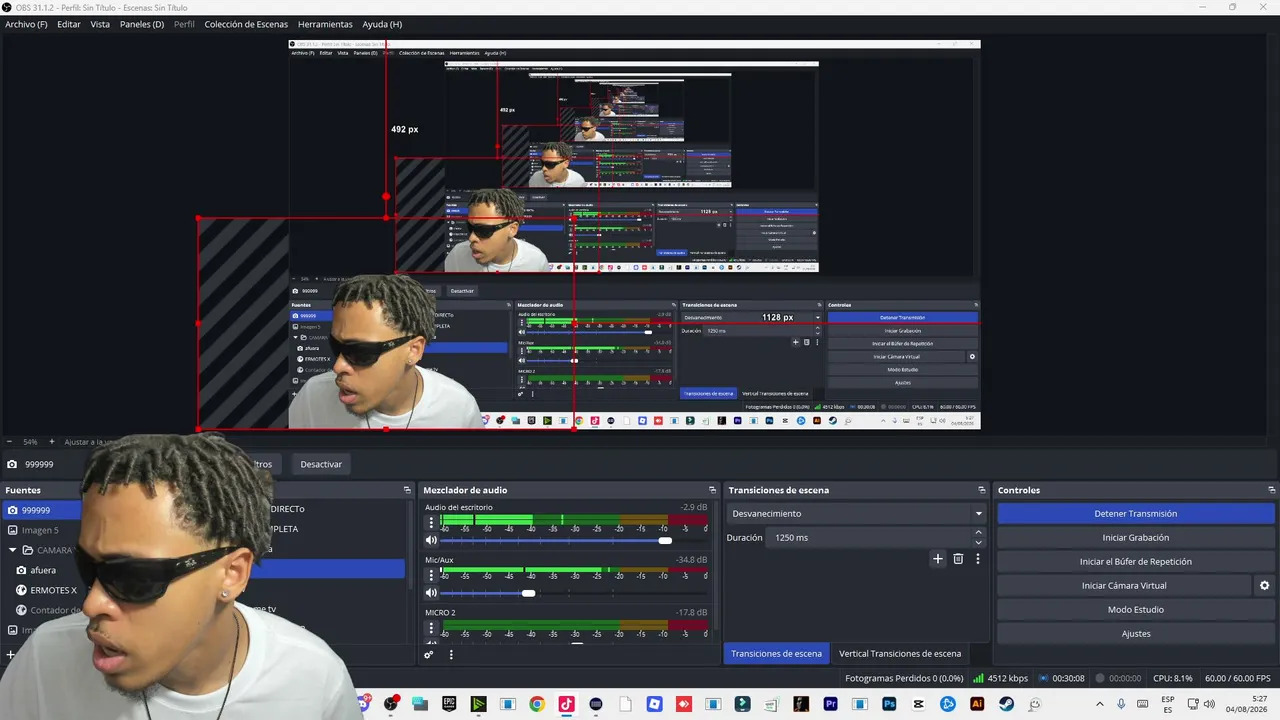
Task: Zoom in the preview with plus
Action: (x=52, y=442)
